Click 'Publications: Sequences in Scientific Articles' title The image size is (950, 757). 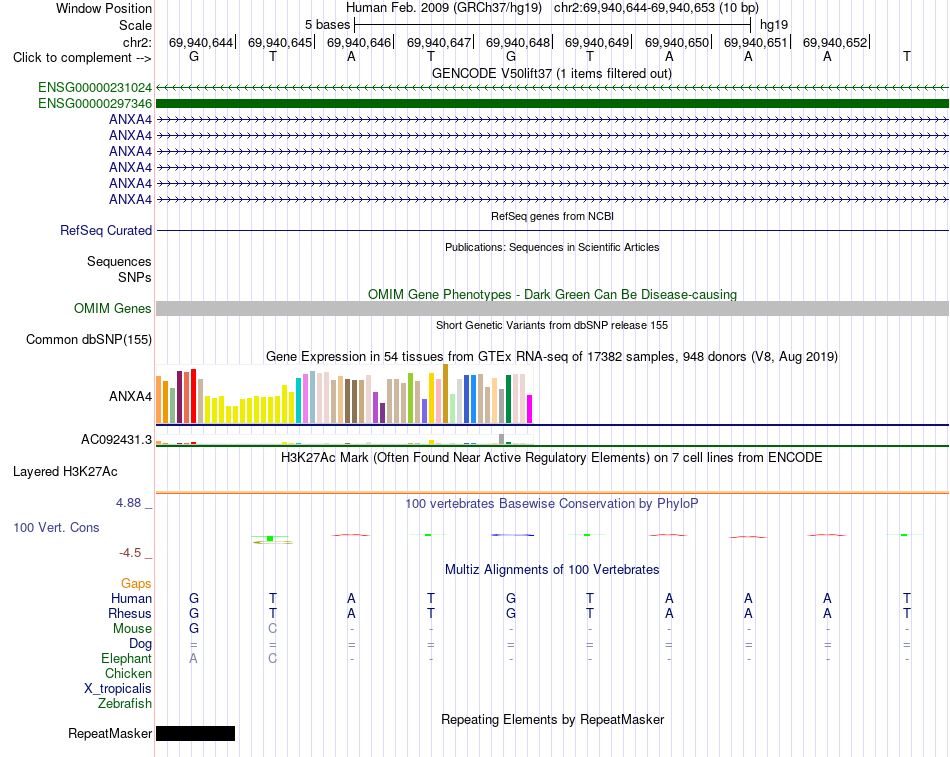[x=552, y=247]
